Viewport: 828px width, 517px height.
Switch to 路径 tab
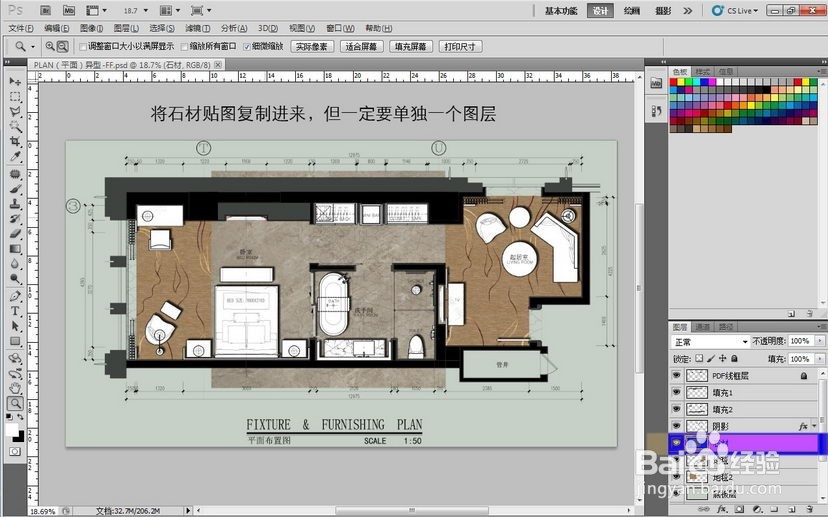[x=726, y=327]
